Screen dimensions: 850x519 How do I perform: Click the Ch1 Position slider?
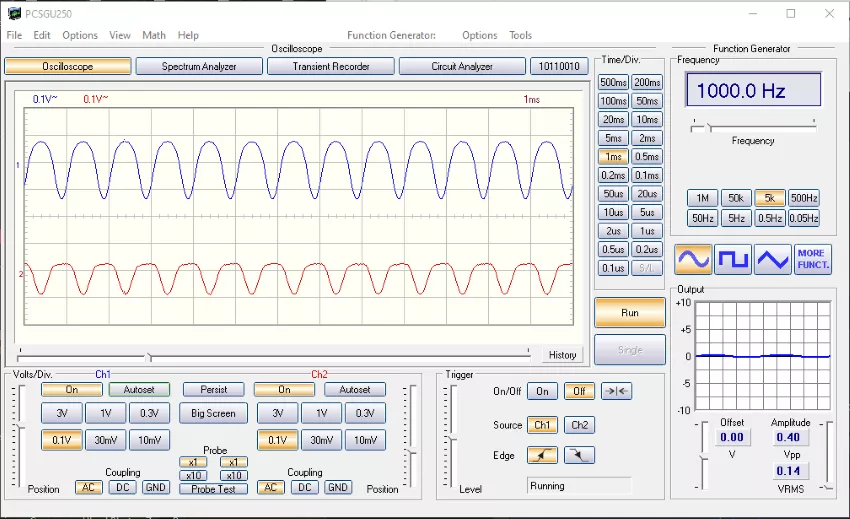[20, 437]
